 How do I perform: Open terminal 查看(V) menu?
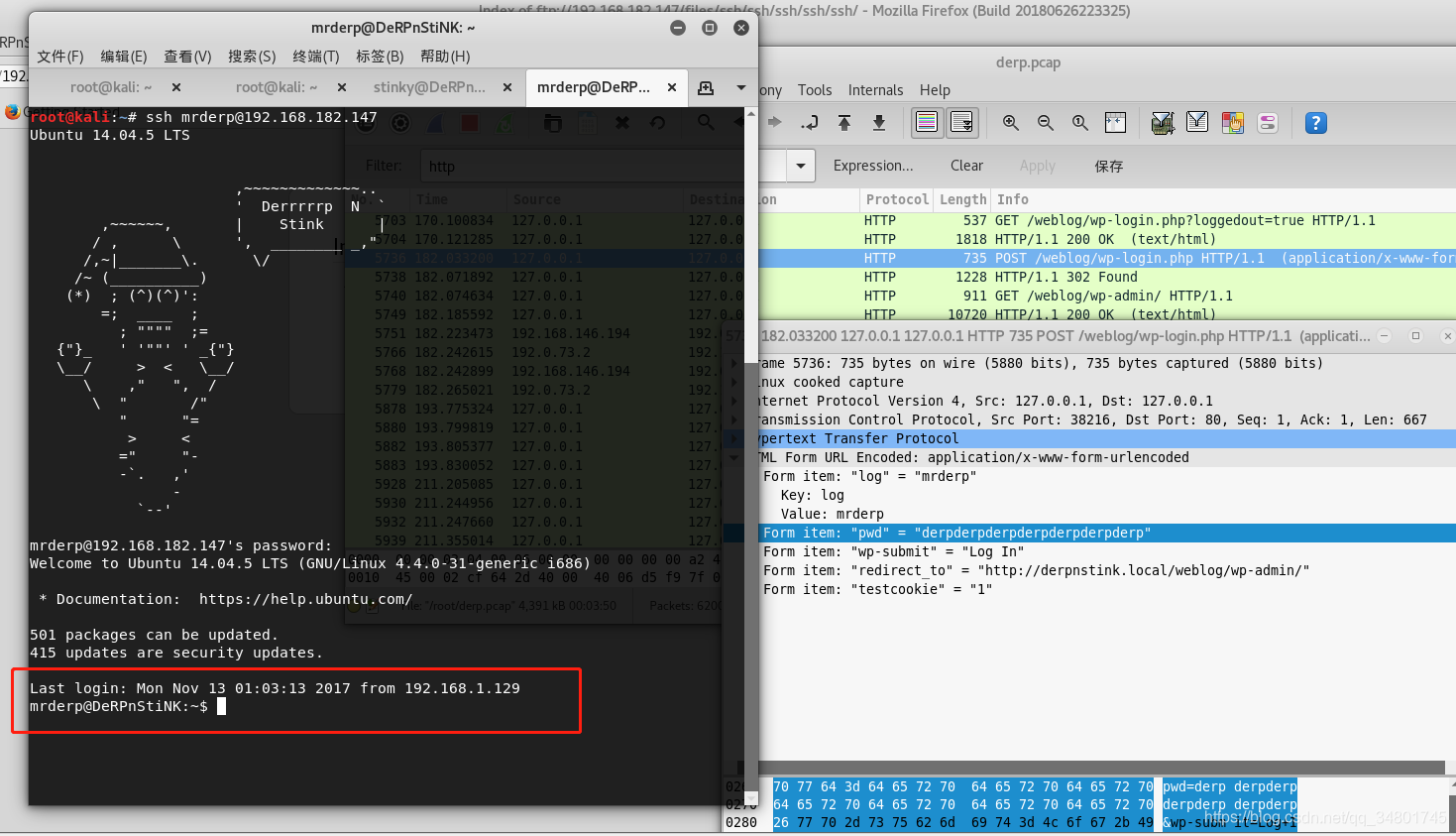(187, 57)
